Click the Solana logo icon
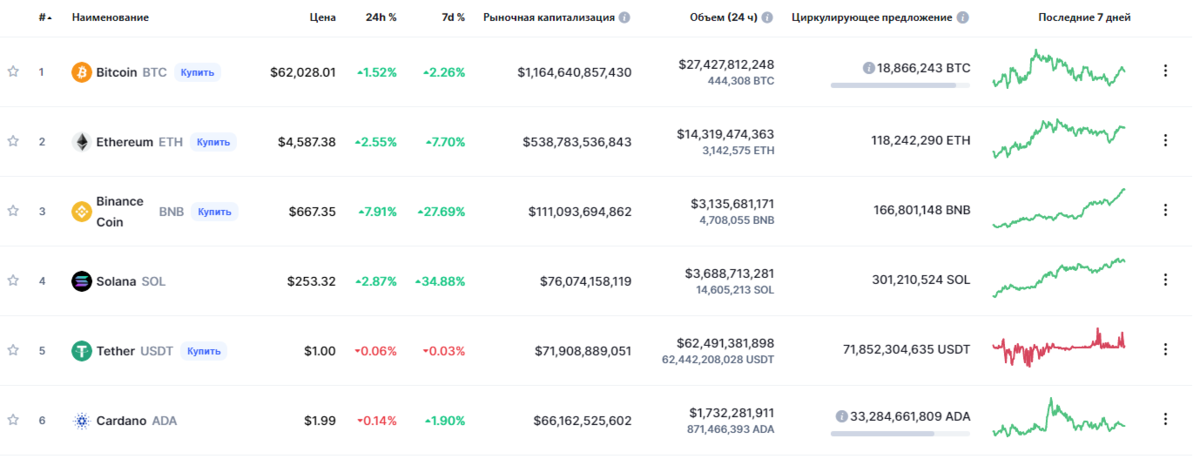This screenshot has height=459, width=1200. pyautogui.click(x=81, y=281)
